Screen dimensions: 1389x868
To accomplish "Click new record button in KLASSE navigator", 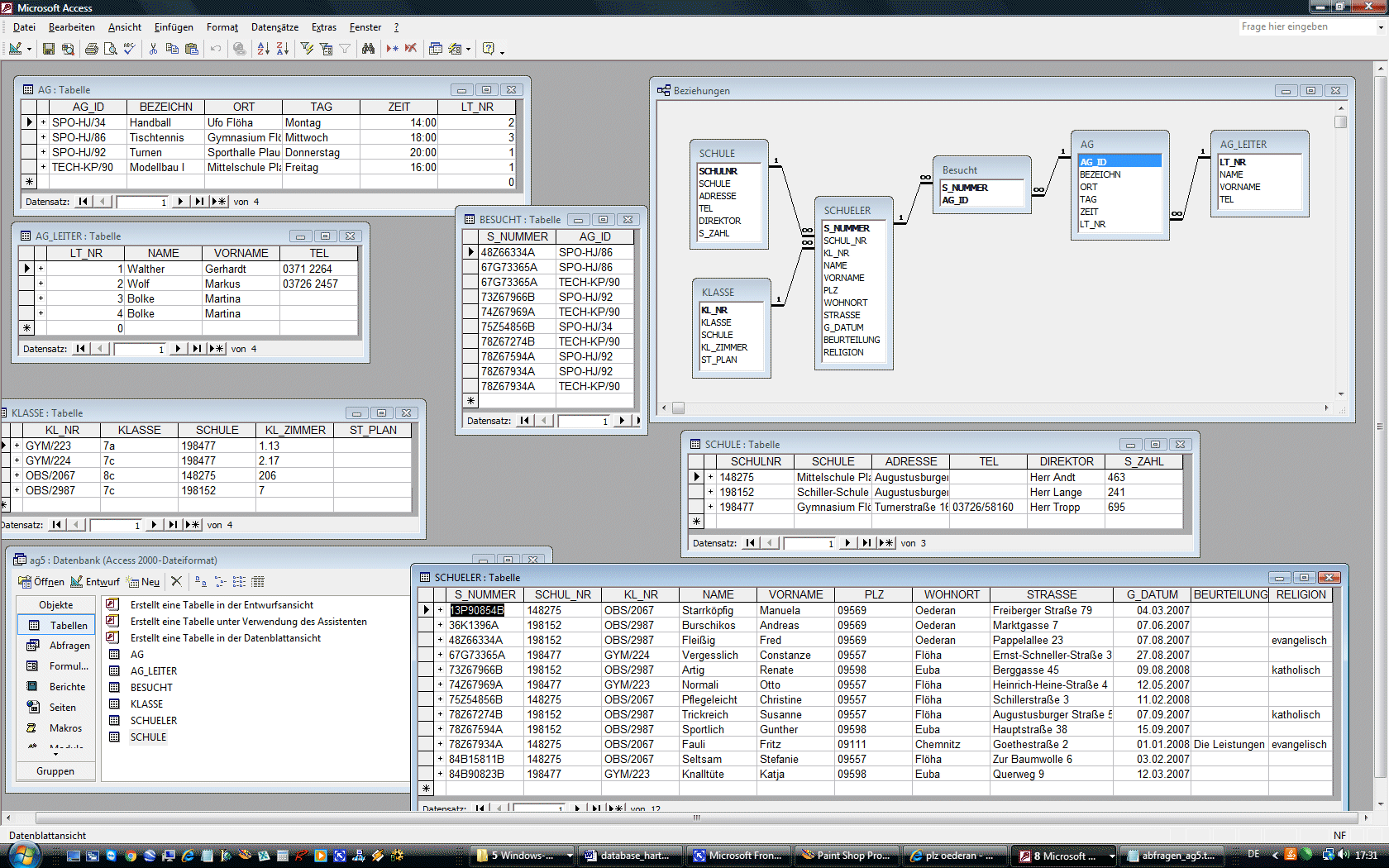I will click(x=193, y=525).
